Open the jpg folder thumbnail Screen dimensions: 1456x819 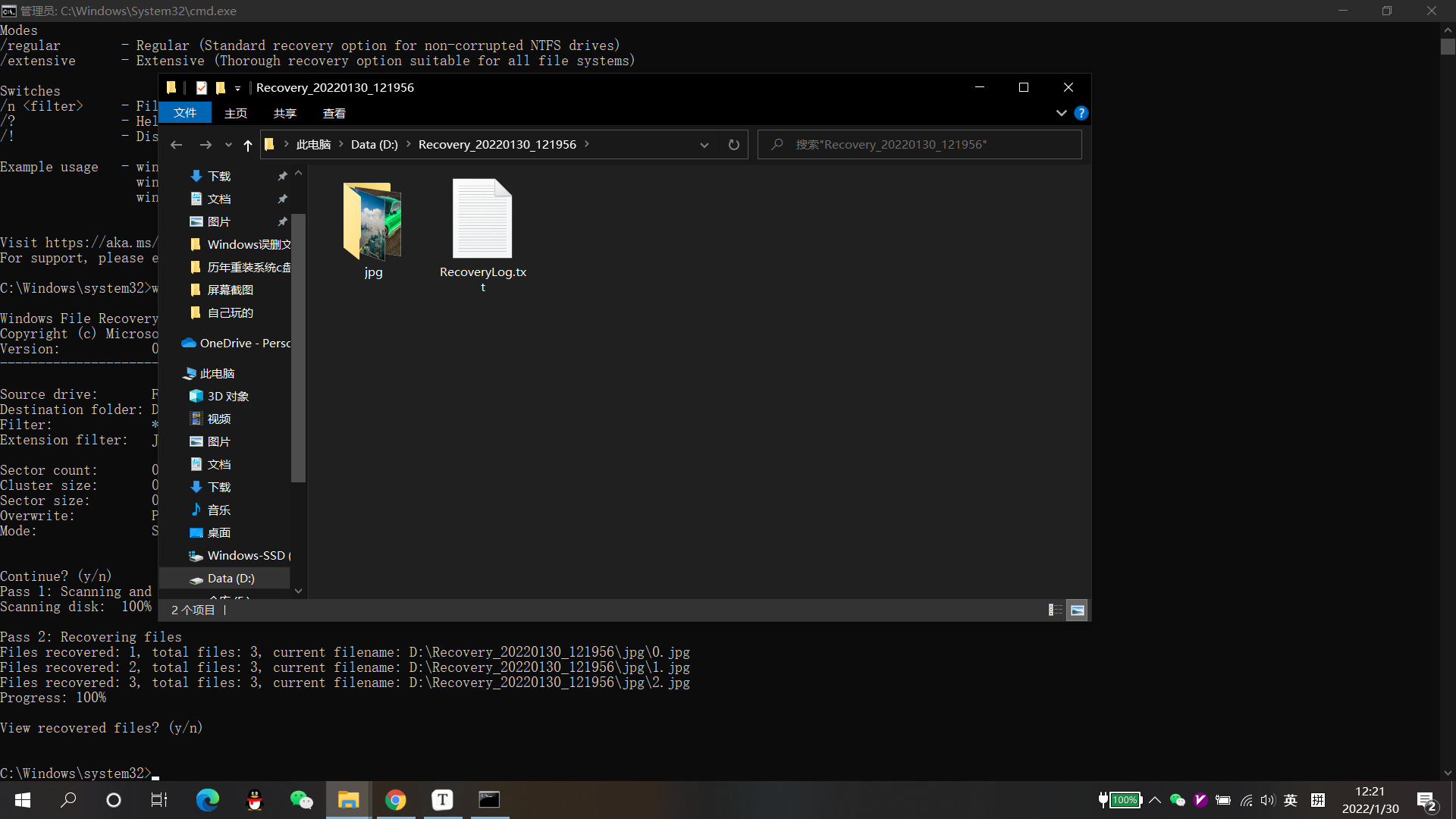click(x=372, y=221)
